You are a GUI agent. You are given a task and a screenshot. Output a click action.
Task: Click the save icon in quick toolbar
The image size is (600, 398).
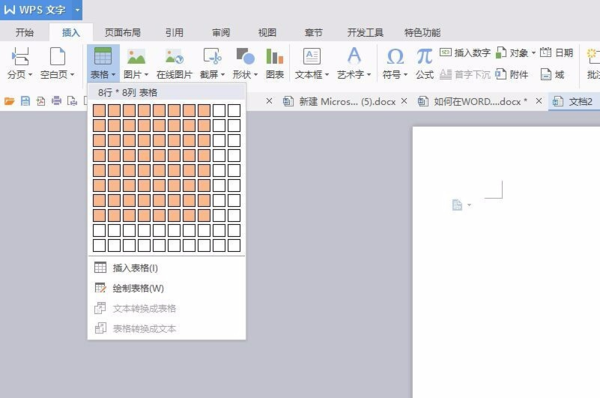[25, 101]
